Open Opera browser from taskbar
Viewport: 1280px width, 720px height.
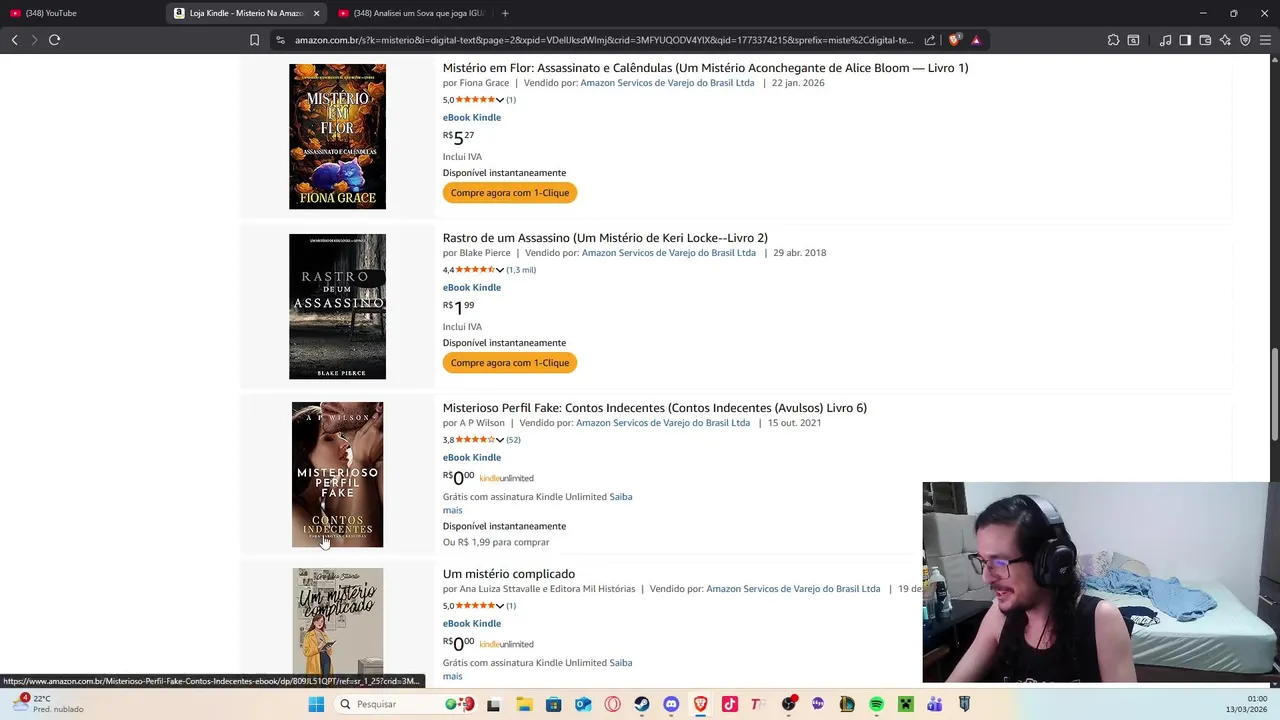tap(612, 704)
